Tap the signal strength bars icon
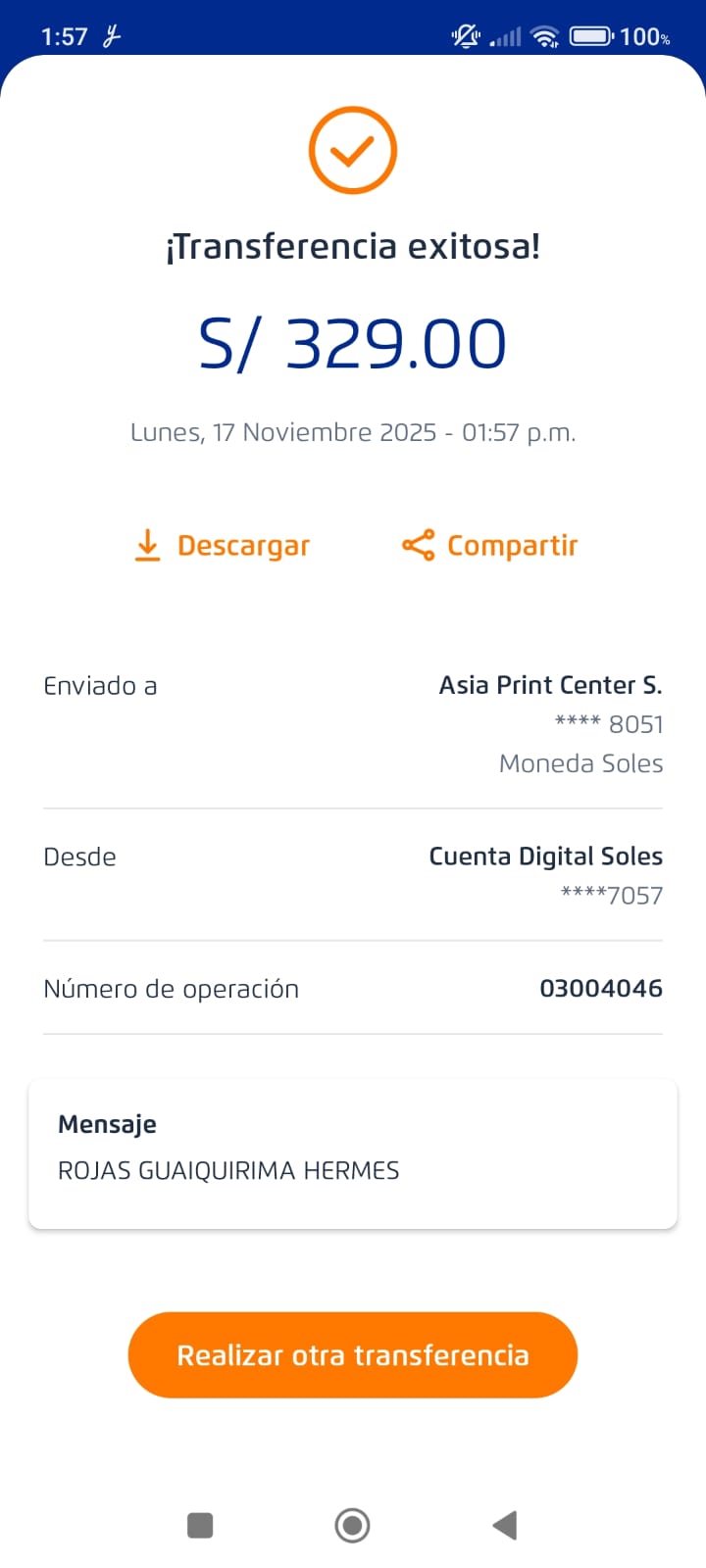The height and width of the screenshot is (1568, 706). coord(505,37)
